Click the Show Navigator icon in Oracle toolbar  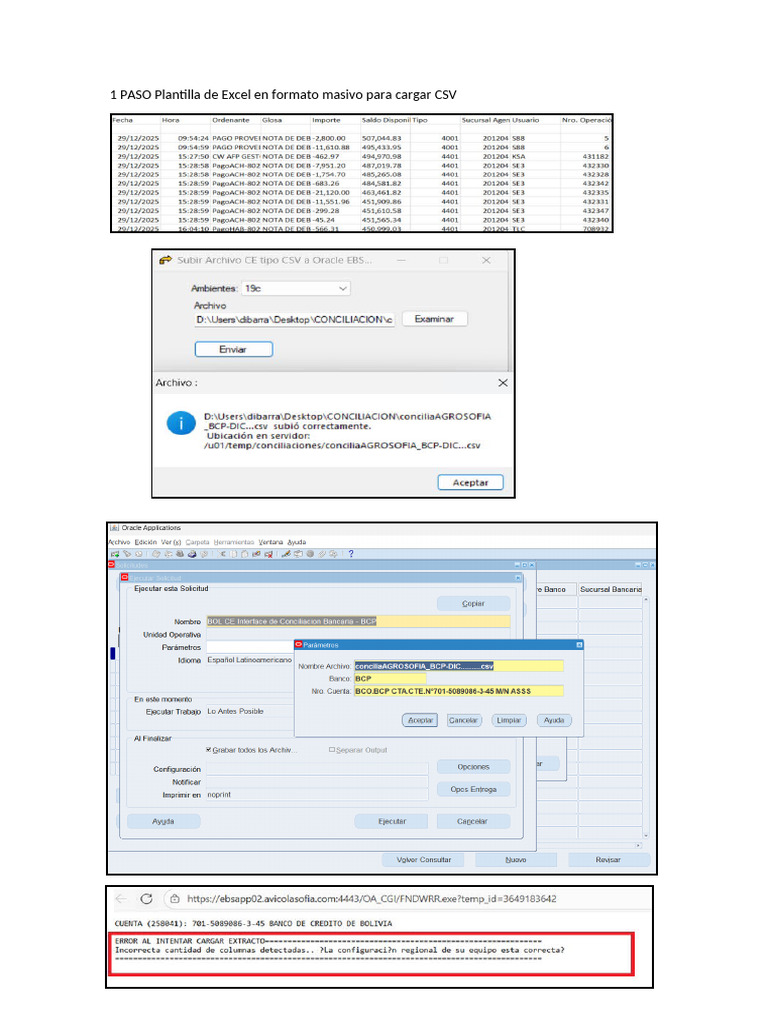pos(139,554)
